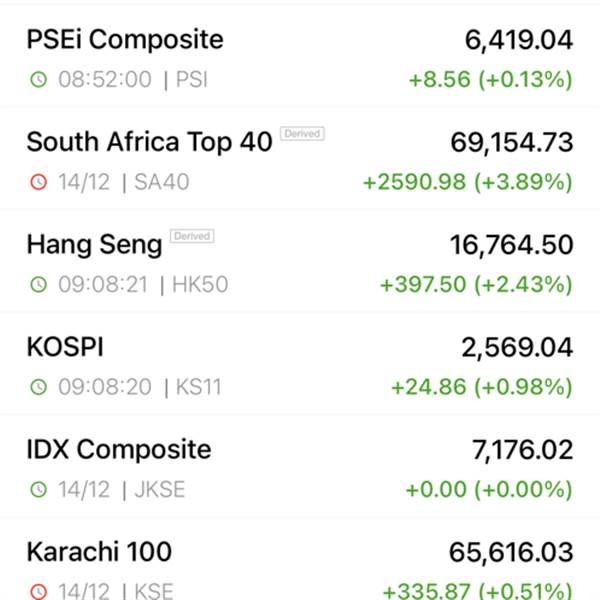Image resolution: width=600 pixels, height=600 pixels.
Task: Click the South Africa Top 40 change +2590.98 (+3.89%)
Action: tap(468, 182)
